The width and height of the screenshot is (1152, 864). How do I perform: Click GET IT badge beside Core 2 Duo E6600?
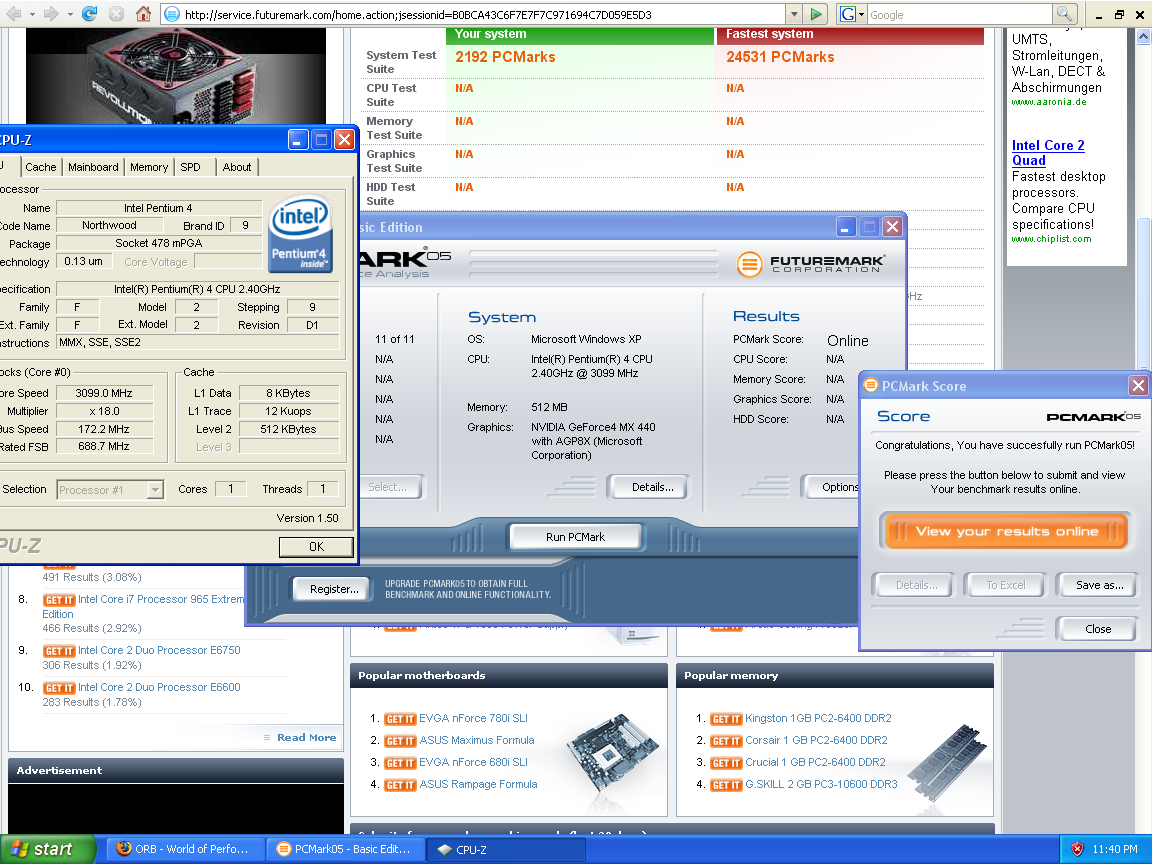pyautogui.click(x=59, y=688)
